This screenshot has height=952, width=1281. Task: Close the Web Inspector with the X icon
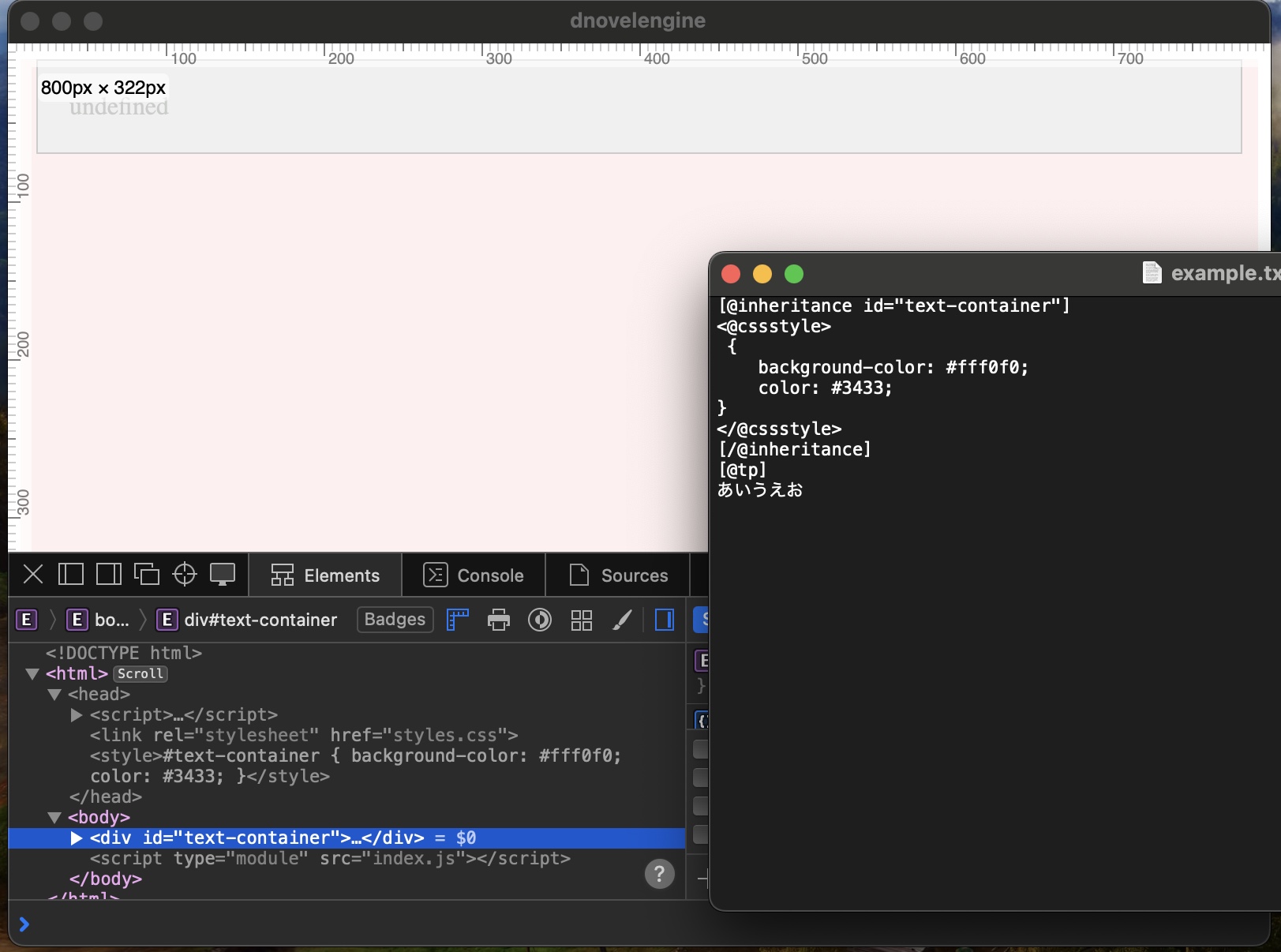(x=33, y=574)
